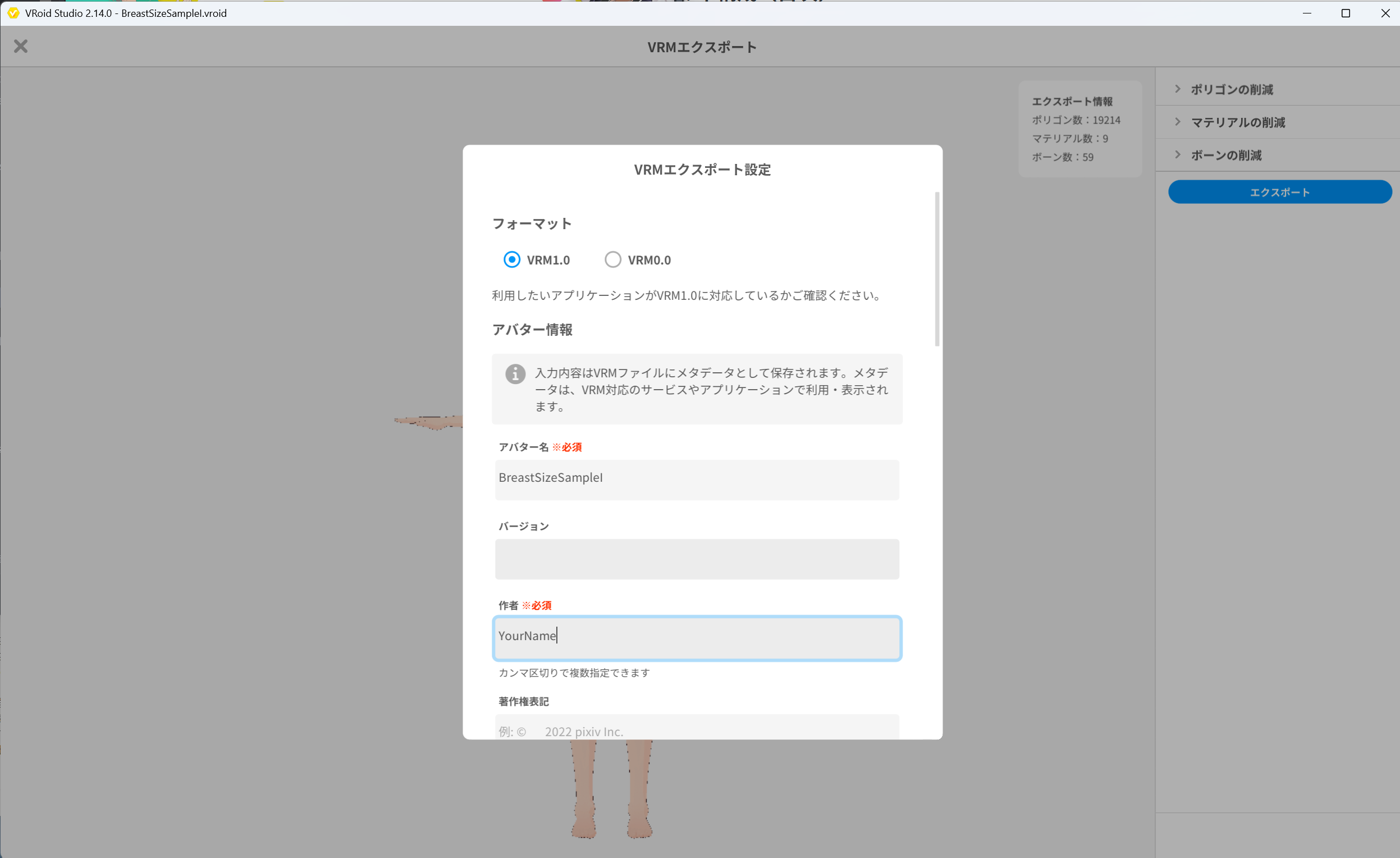Close the VRoid Studio window
The height and width of the screenshot is (858, 1400).
click(x=1385, y=13)
